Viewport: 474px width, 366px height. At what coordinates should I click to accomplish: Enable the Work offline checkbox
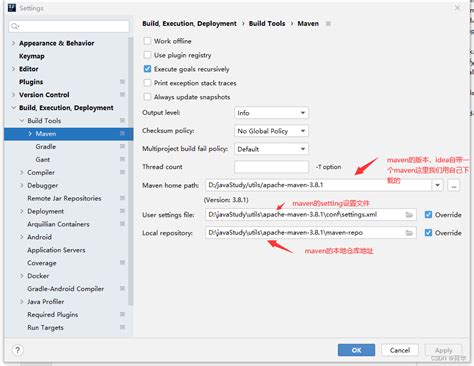click(147, 41)
